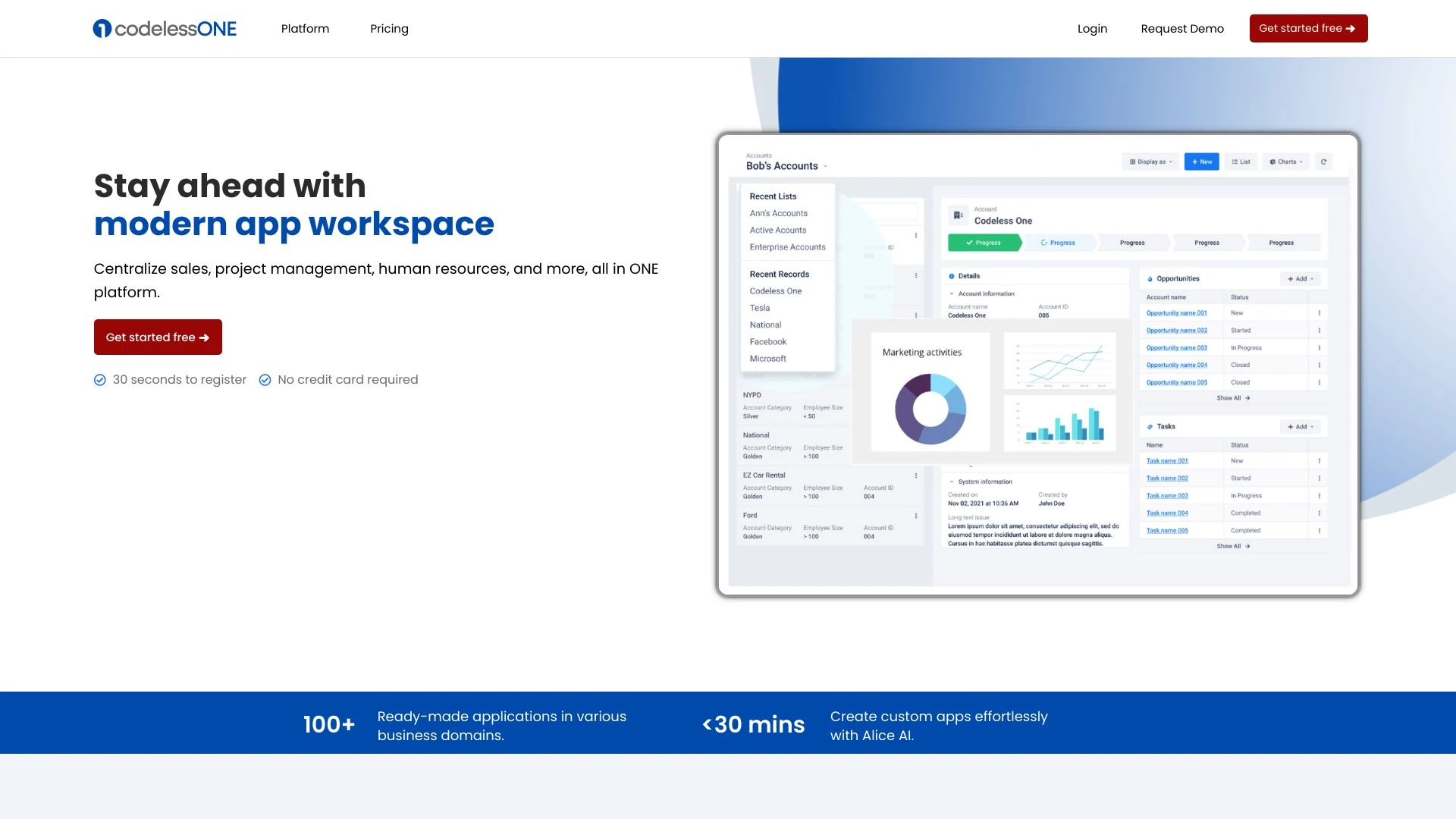Click the red Get started free button
Image resolution: width=1456 pixels, height=819 pixels.
158,337
